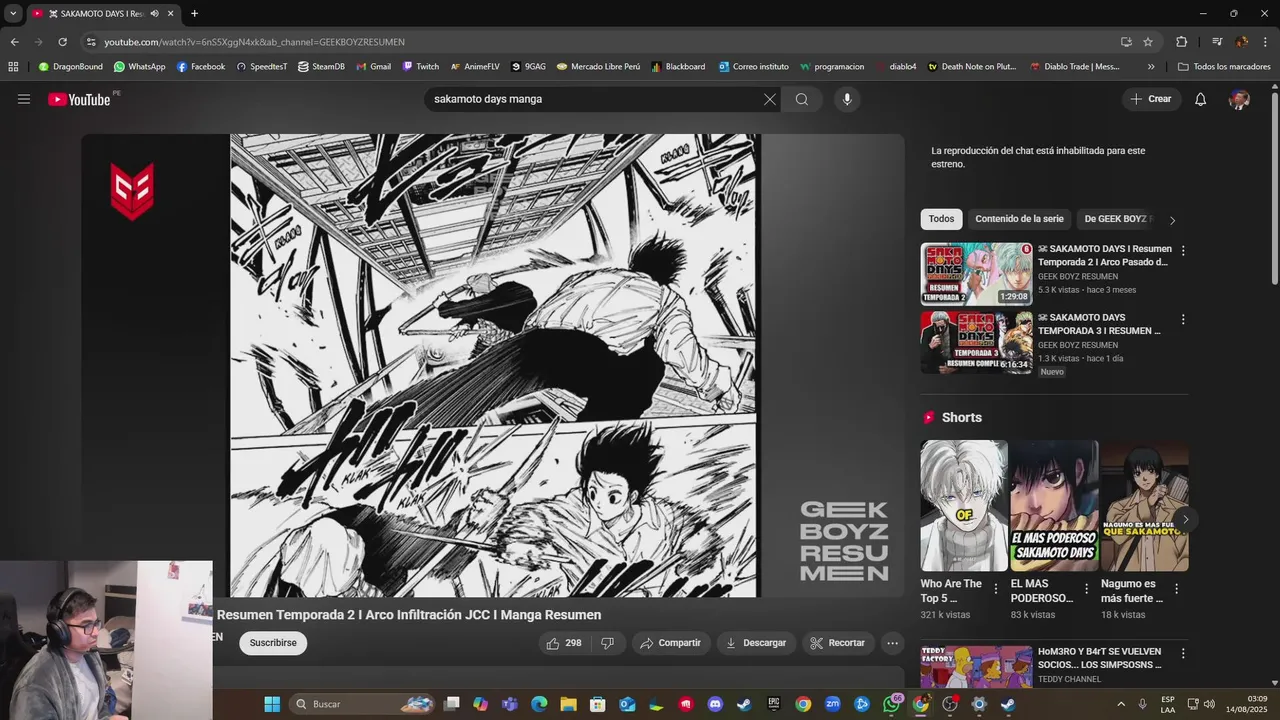Open the AnimeFLV bookmark
Image resolution: width=1280 pixels, height=720 pixels.
coord(474,67)
